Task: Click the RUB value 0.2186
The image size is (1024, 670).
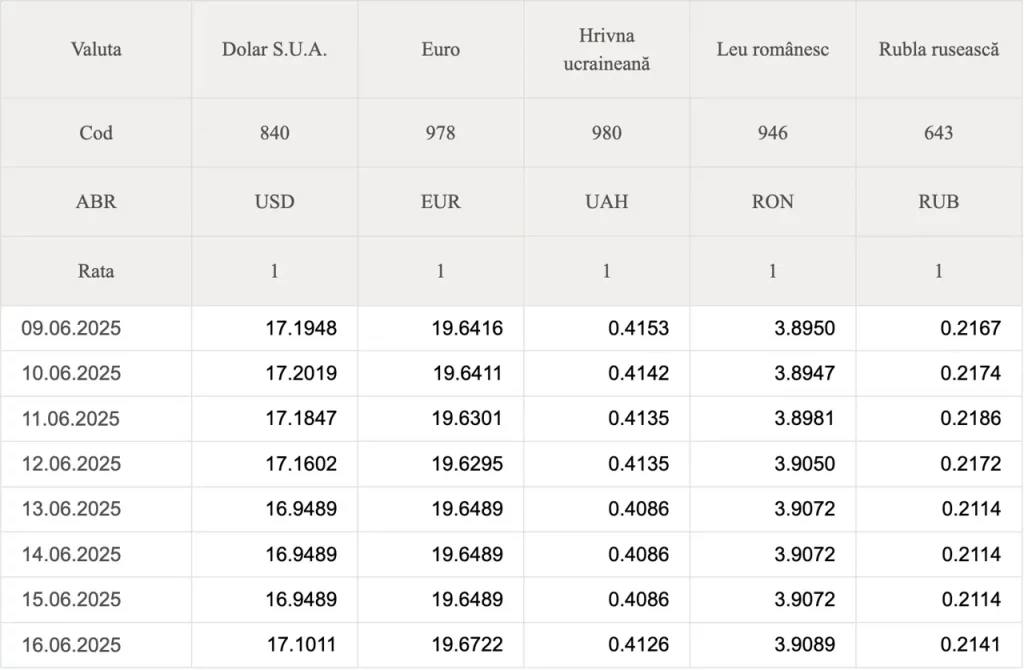Action: 970,418
